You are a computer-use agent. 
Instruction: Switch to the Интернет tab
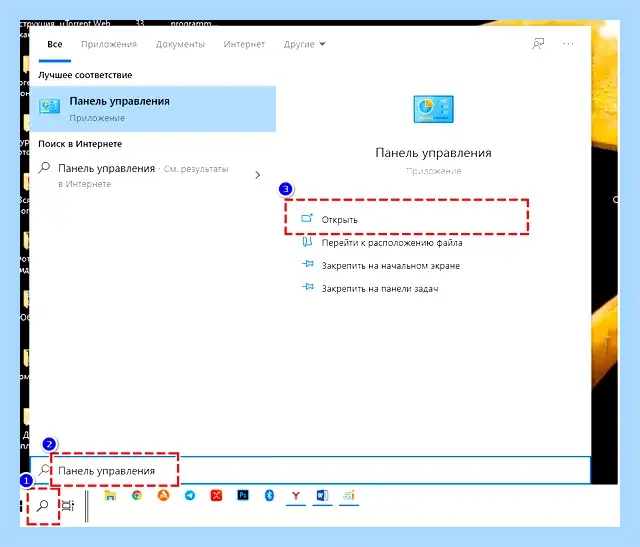click(x=244, y=44)
